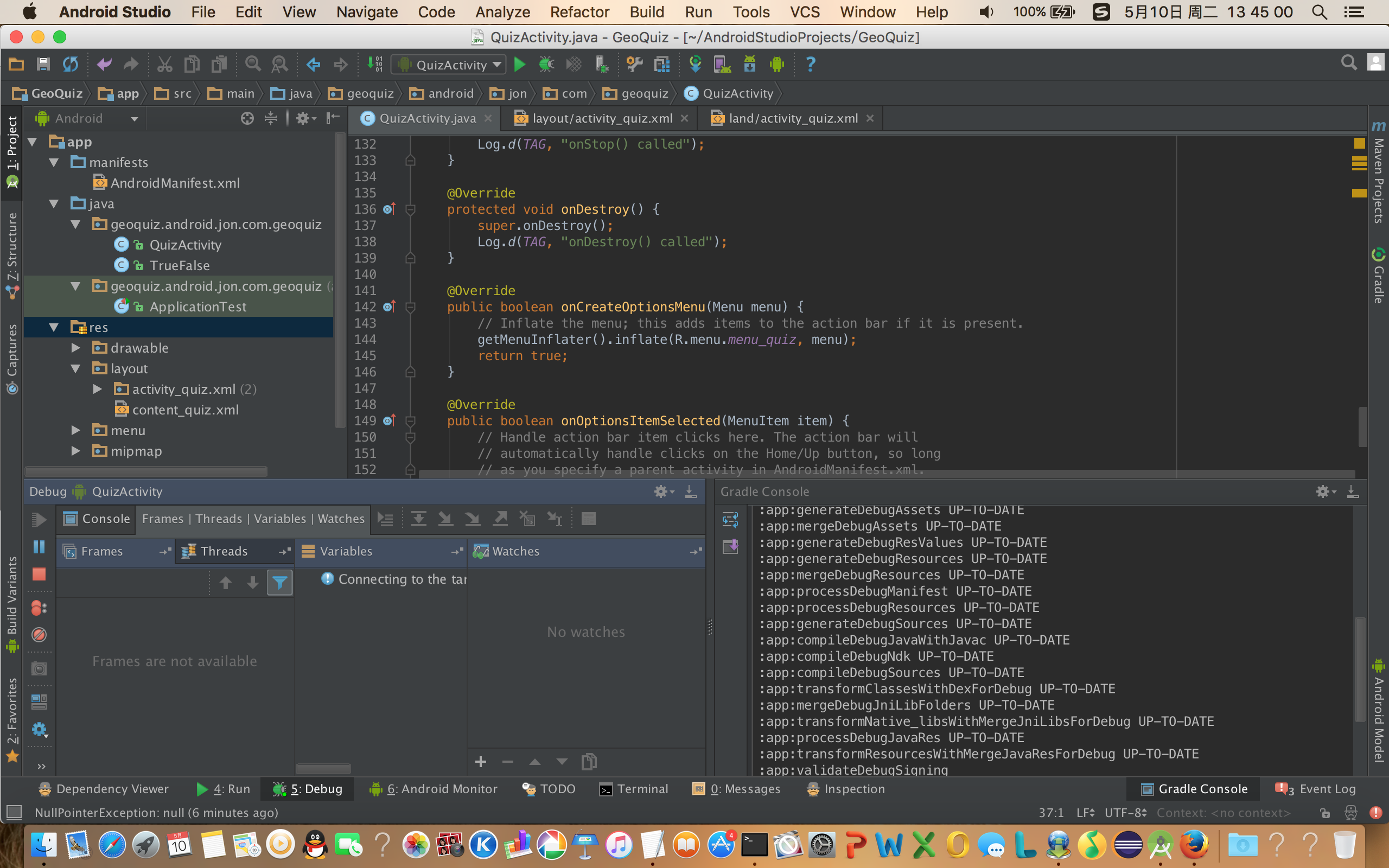Click the Step Over debug icon
1389x868 pixels.
pos(419,519)
